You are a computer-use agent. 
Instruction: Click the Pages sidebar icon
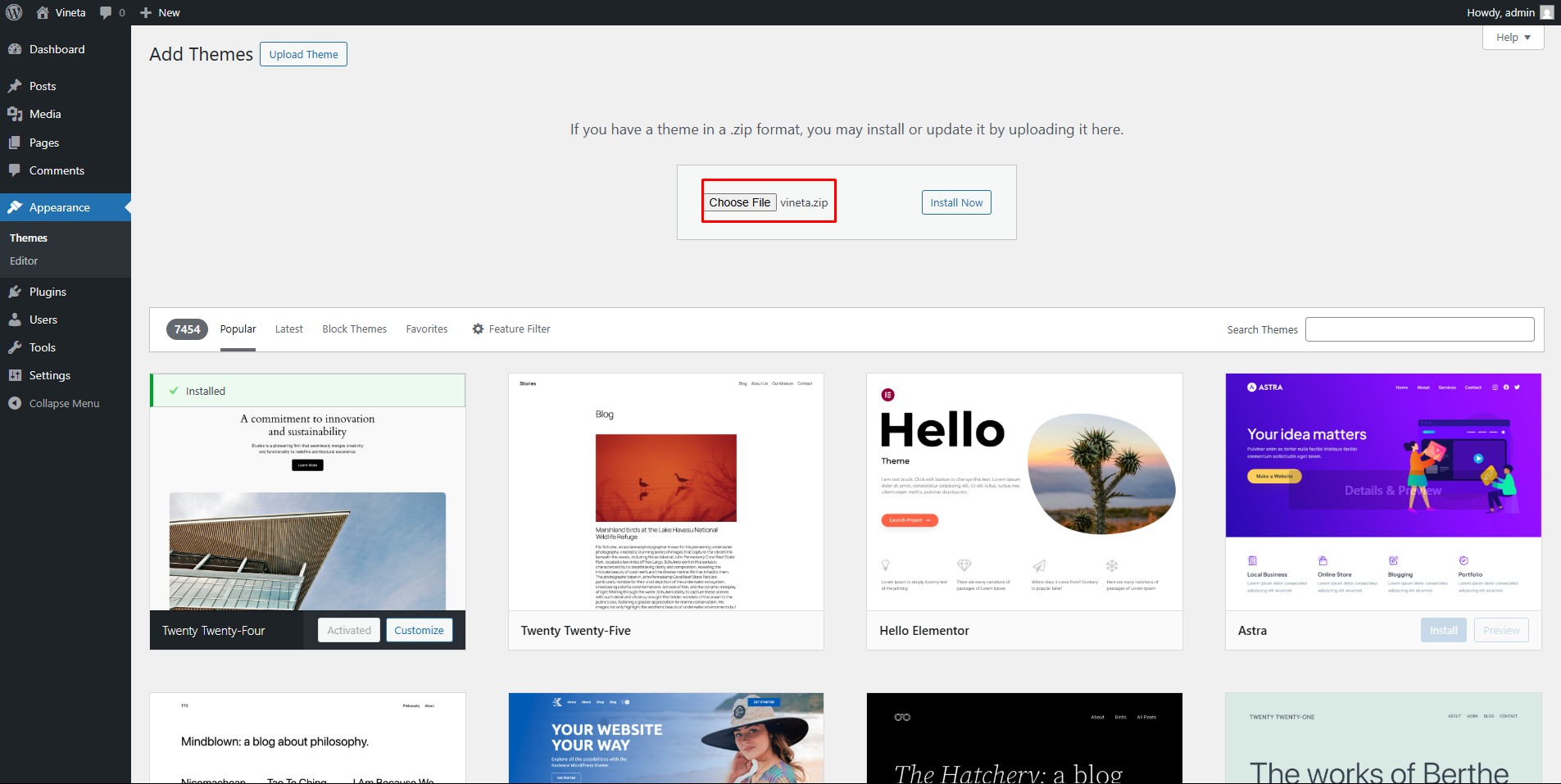pyautogui.click(x=15, y=143)
